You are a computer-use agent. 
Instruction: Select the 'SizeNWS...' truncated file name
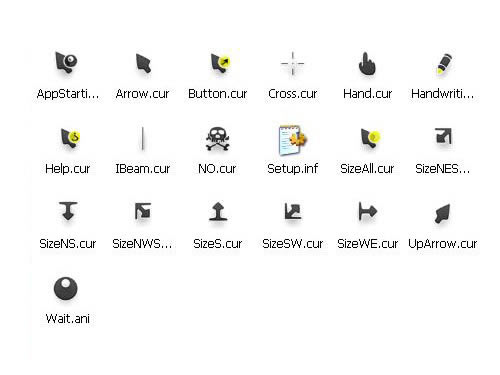tap(142, 244)
